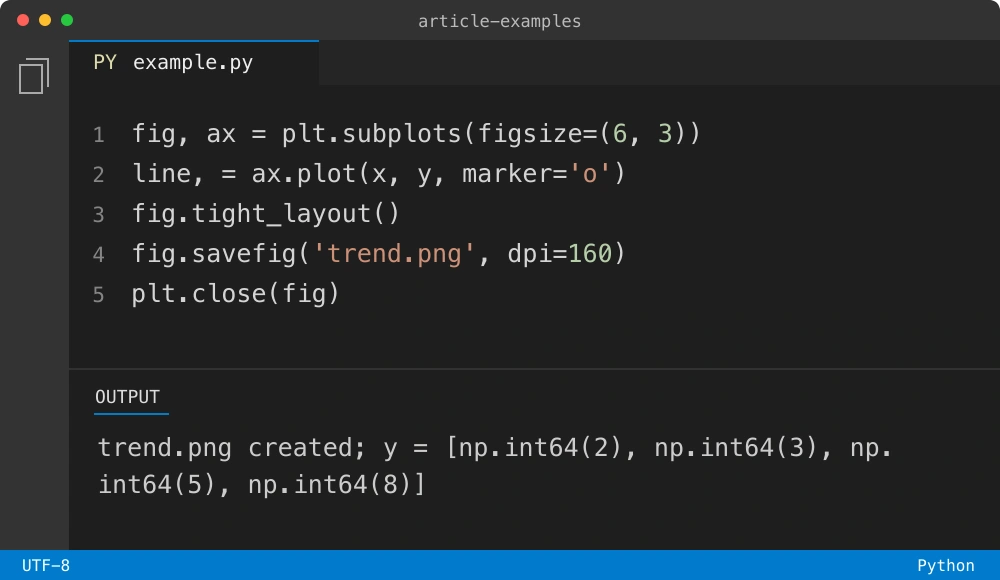Change the Python language mode in status bar
1000x580 pixels.
point(945,565)
